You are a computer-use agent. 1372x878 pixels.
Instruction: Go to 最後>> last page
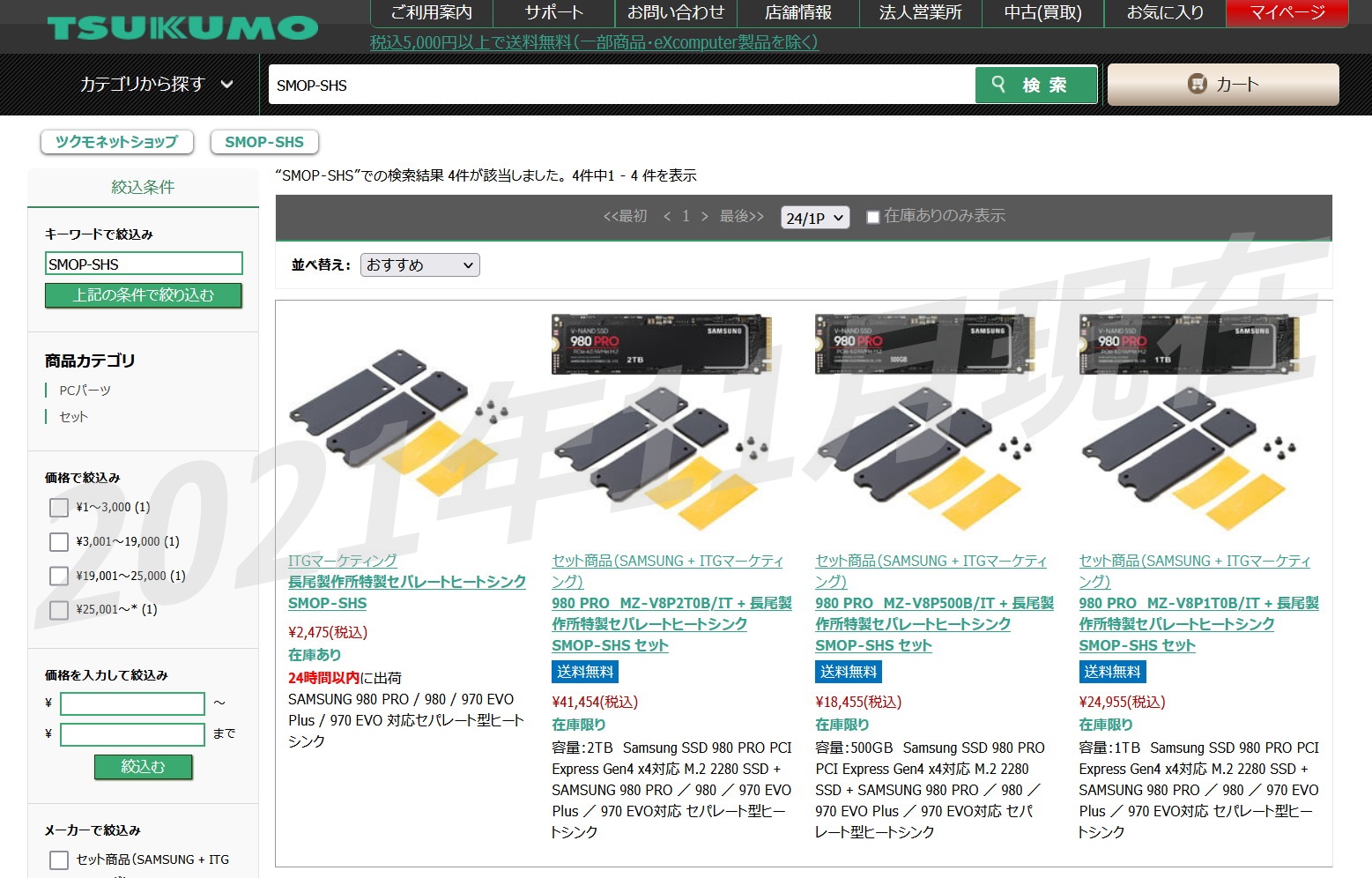coord(742,216)
